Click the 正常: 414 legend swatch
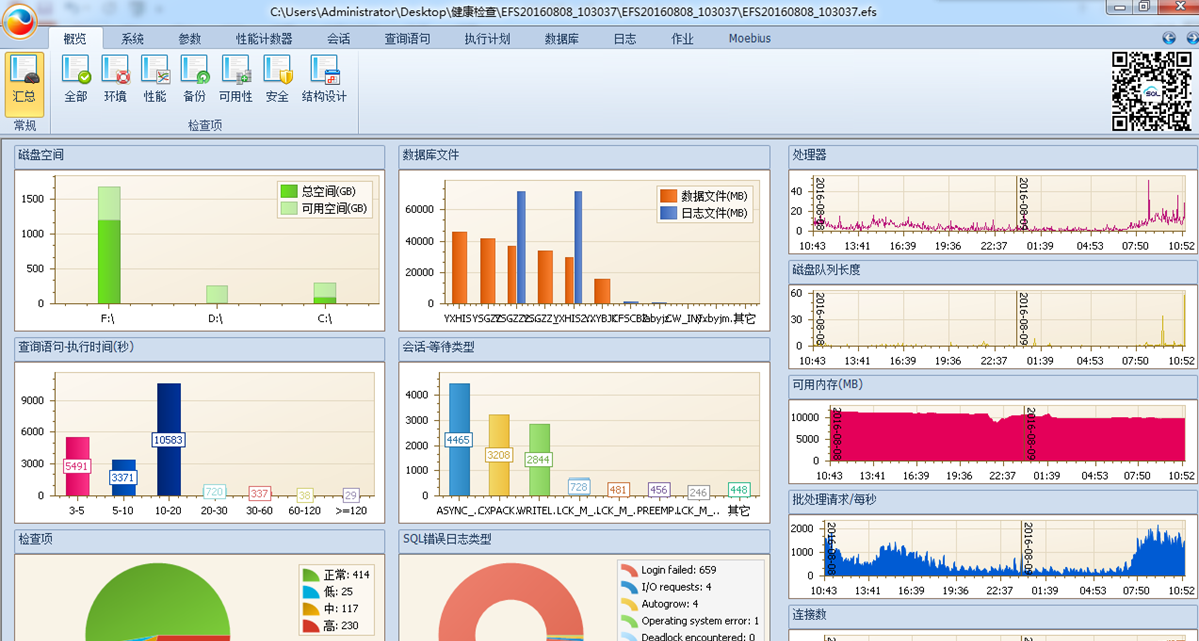 (x=311, y=574)
